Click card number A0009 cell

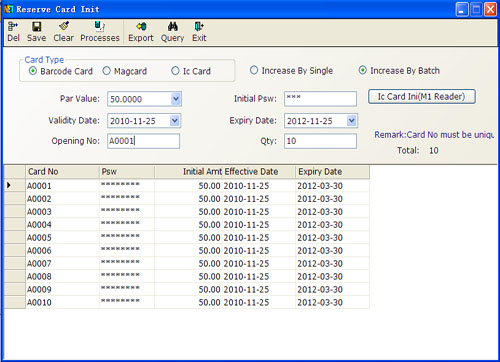tap(62, 290)
